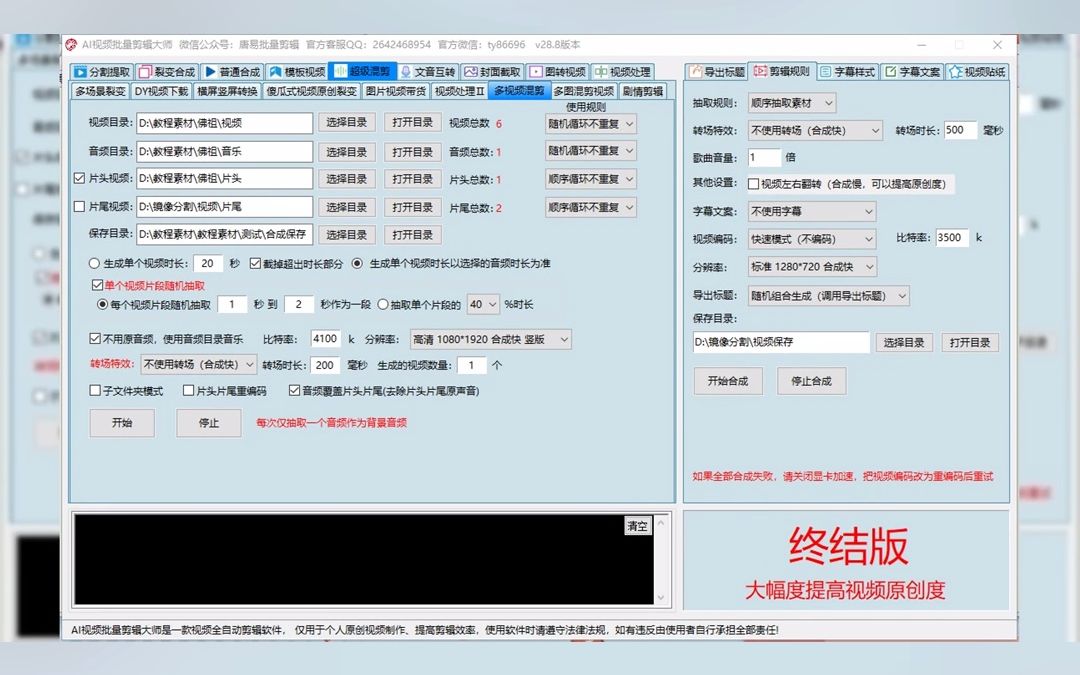
Task: Click the 开始合成 start button
Action: pyautogui.click(x=727, y=381)
